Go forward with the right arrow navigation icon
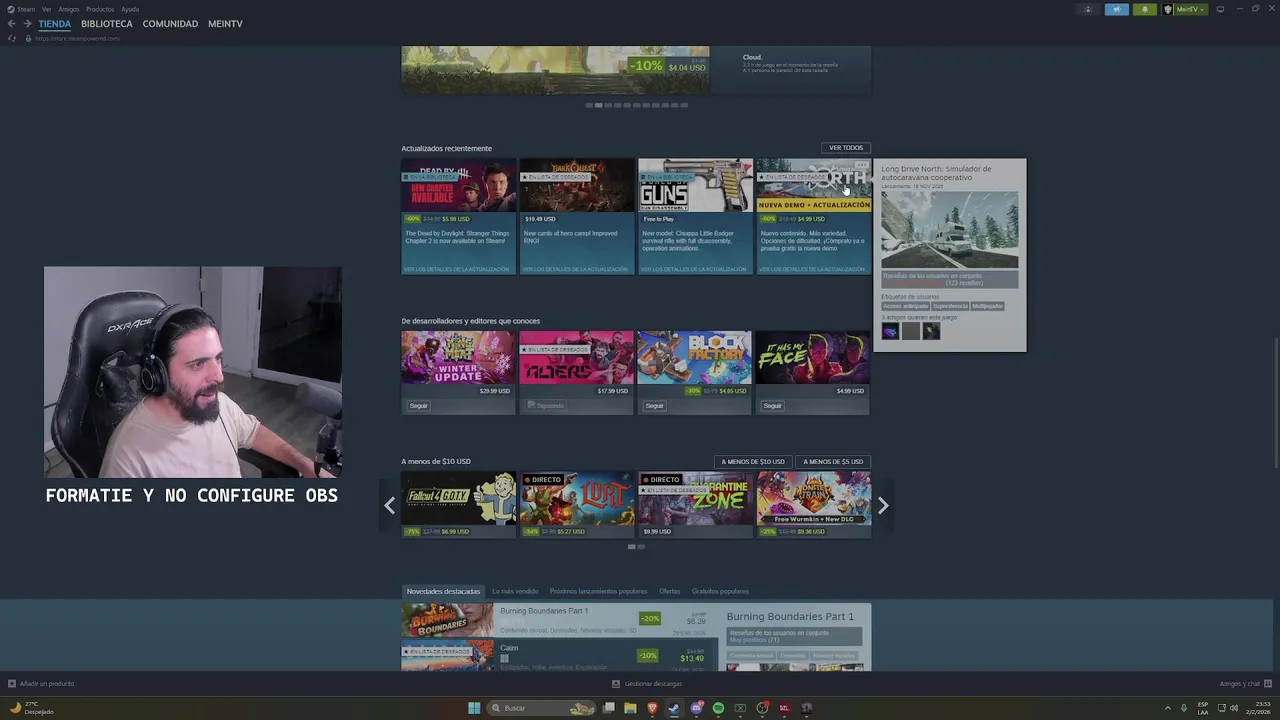The width and height of the screenshot is (1280, 720). click(27, 24)
